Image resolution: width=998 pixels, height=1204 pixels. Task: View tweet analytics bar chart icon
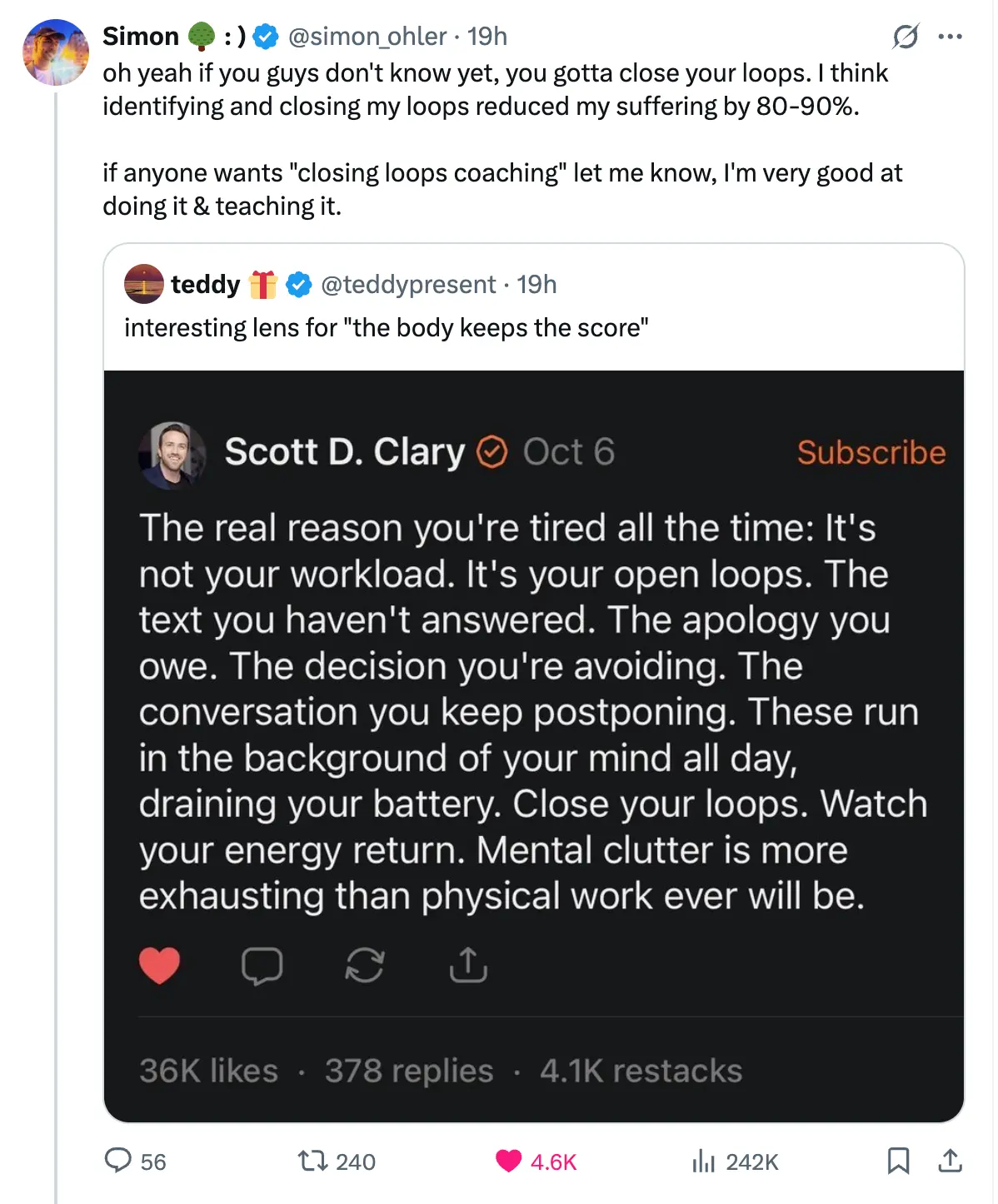coord(704,1161)
